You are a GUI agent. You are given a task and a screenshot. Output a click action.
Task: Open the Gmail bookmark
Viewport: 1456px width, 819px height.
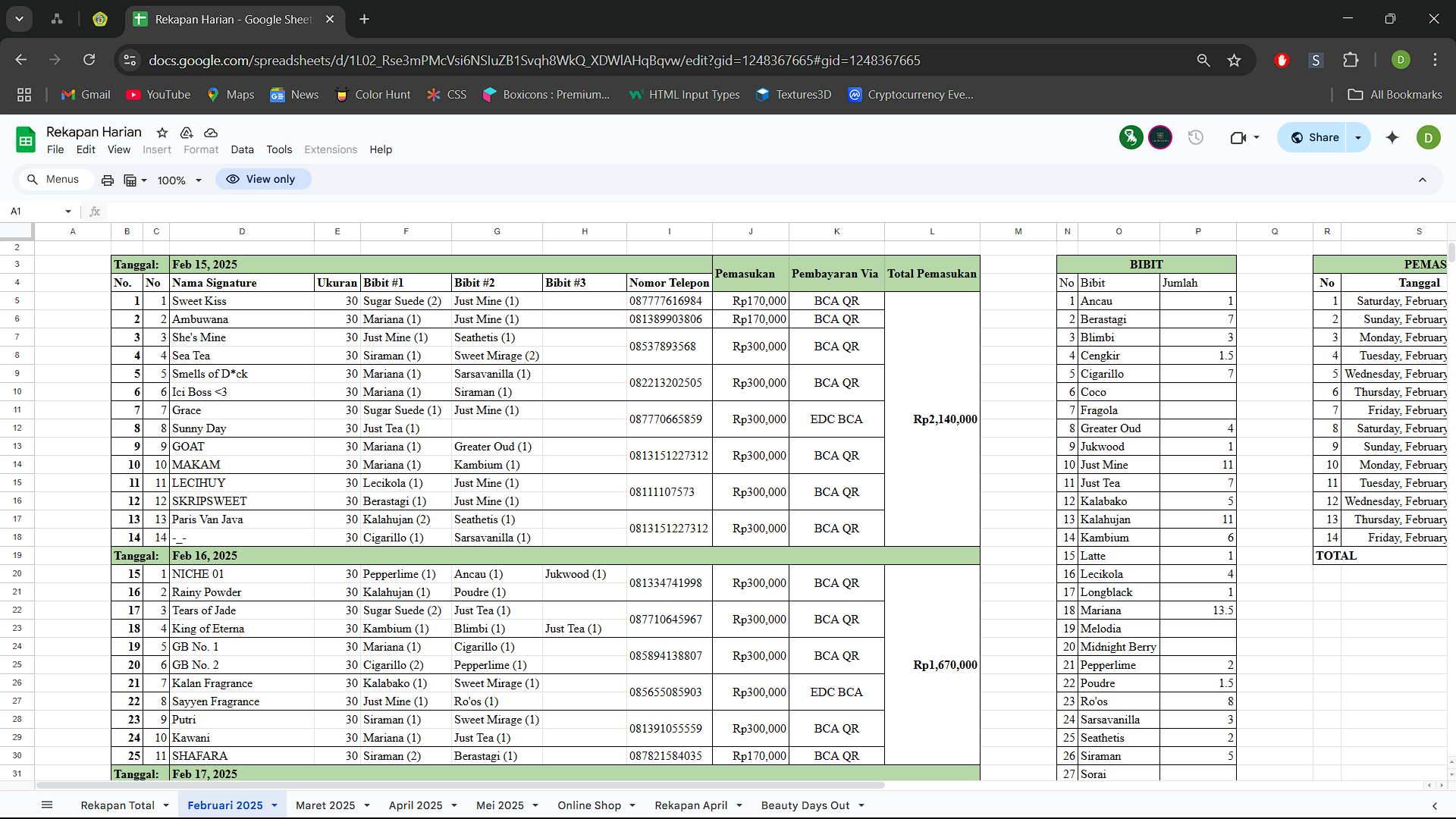(x=86, y=94)
